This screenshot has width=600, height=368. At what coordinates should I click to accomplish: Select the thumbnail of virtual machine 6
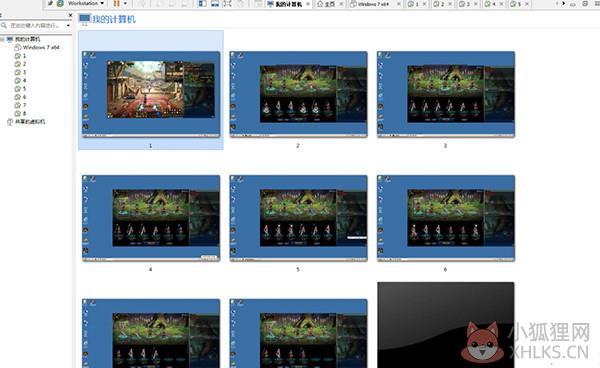coord(446,218)
